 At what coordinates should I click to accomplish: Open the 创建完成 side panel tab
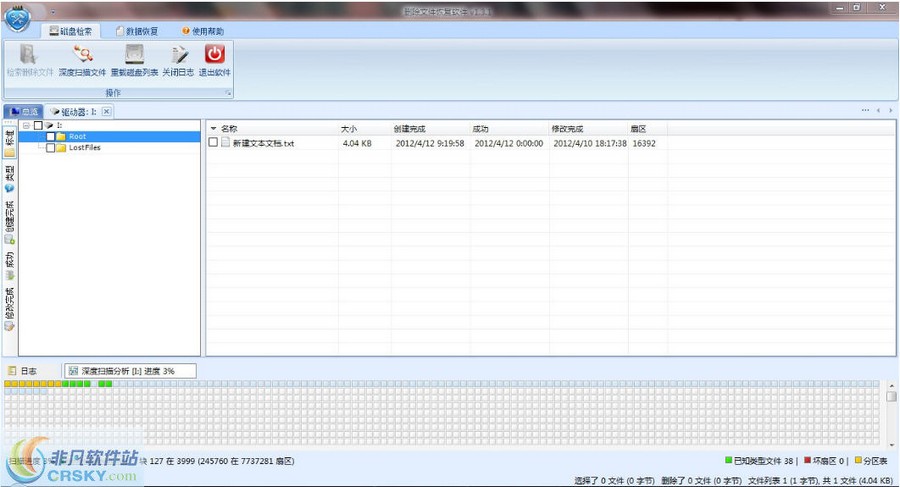click(10, 222)
